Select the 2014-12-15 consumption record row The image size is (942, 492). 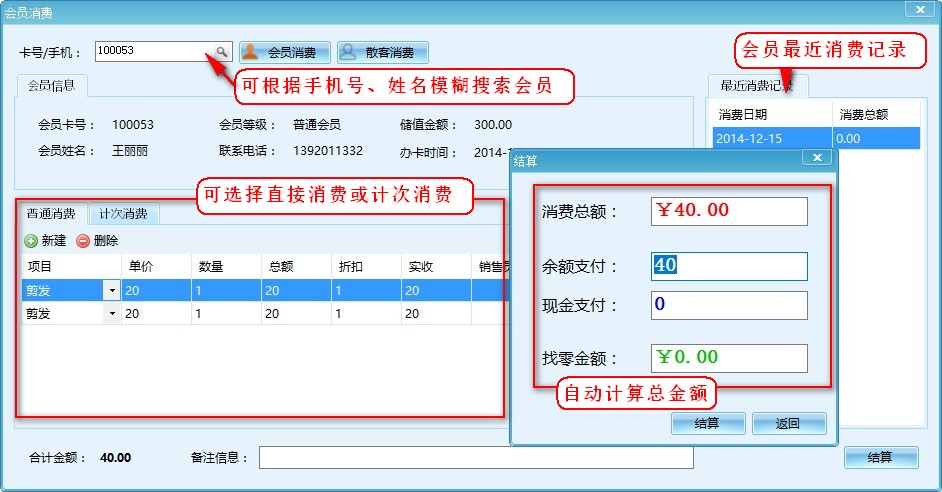pyautogui.click(x=770, y=139)
